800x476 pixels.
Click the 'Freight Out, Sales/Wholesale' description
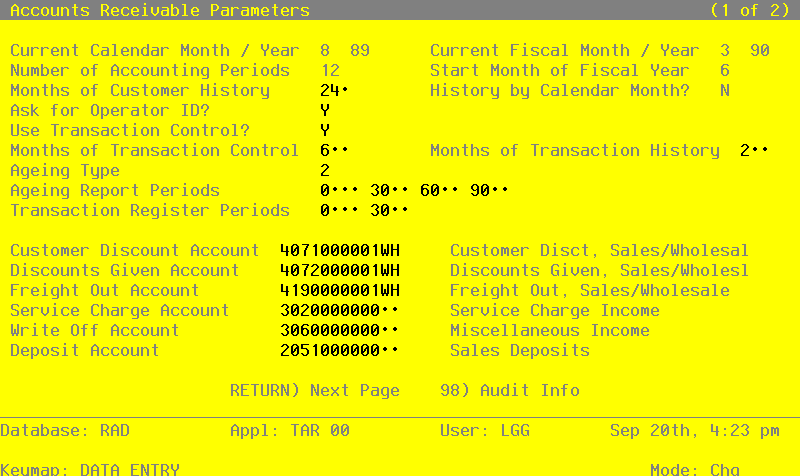pos(590,290)
